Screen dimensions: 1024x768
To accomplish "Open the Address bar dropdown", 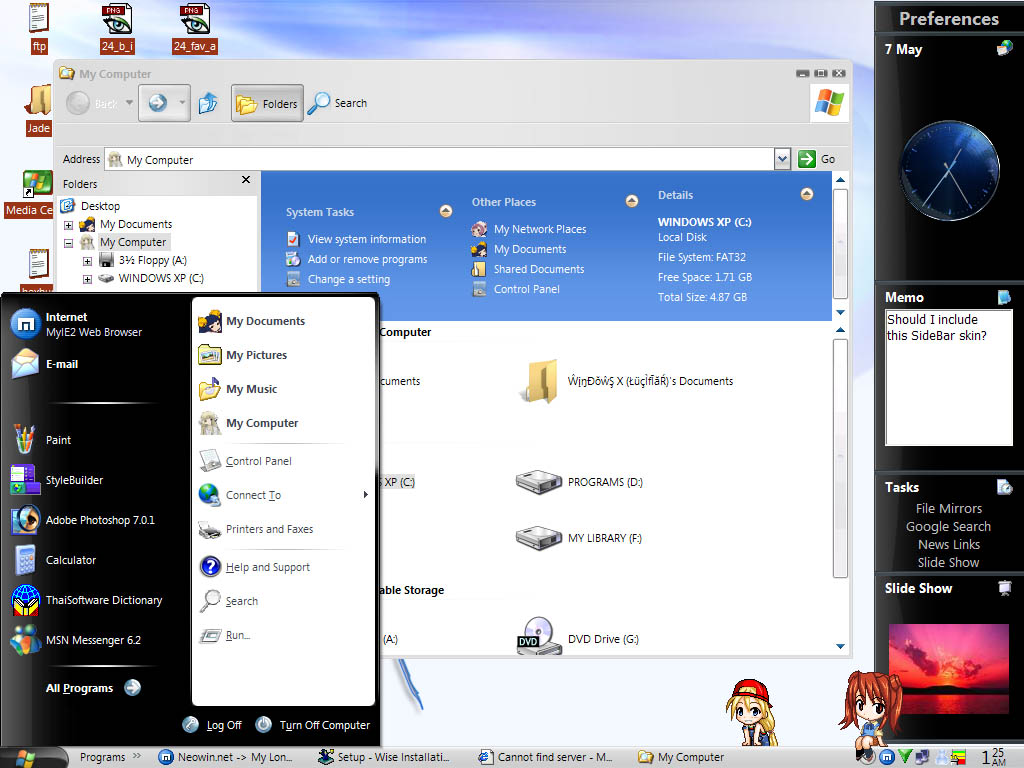I will (782, 159).
